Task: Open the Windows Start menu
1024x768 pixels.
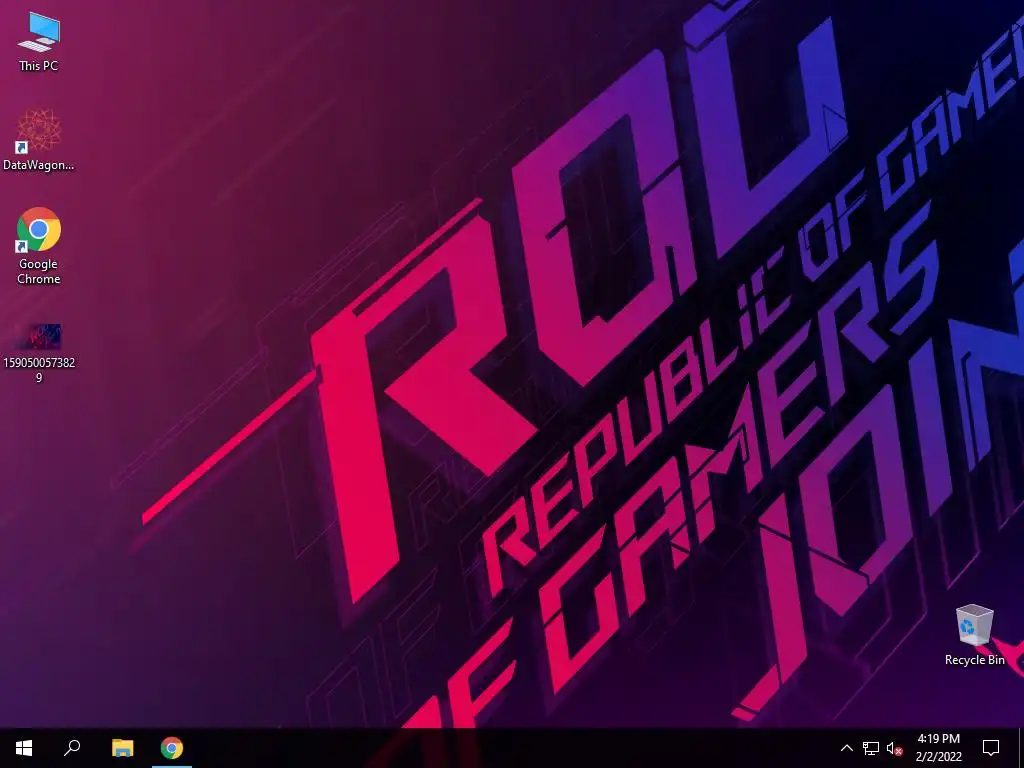Action: 24,748
